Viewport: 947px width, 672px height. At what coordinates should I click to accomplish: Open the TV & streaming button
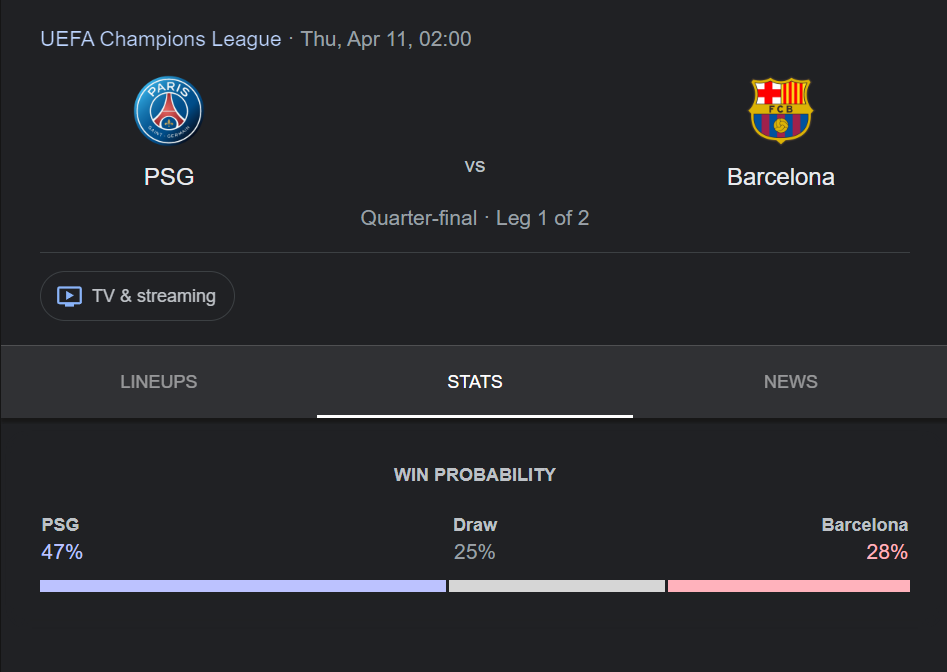click(137, 296)
